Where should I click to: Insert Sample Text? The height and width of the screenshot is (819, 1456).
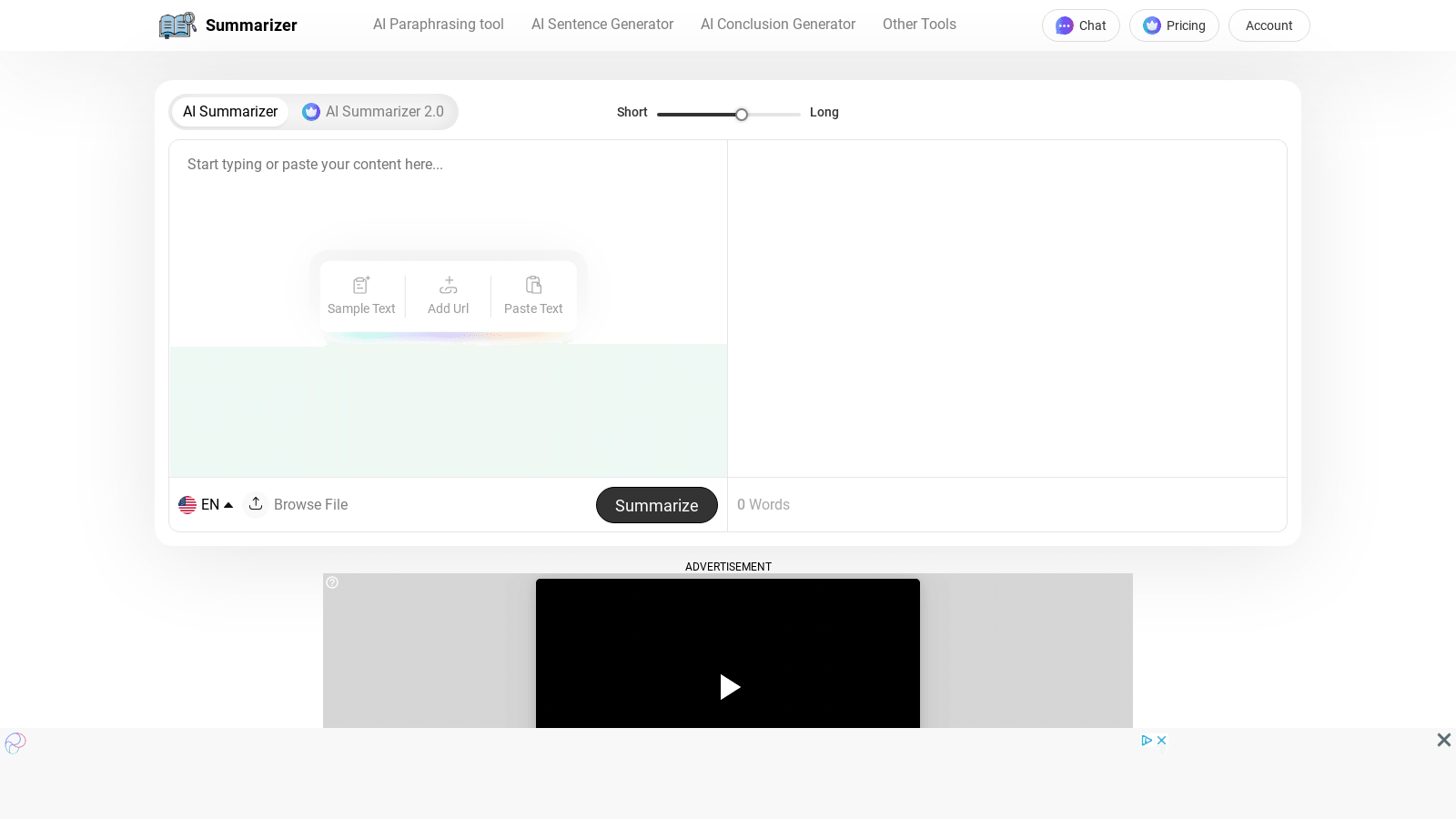pos(361,297)
